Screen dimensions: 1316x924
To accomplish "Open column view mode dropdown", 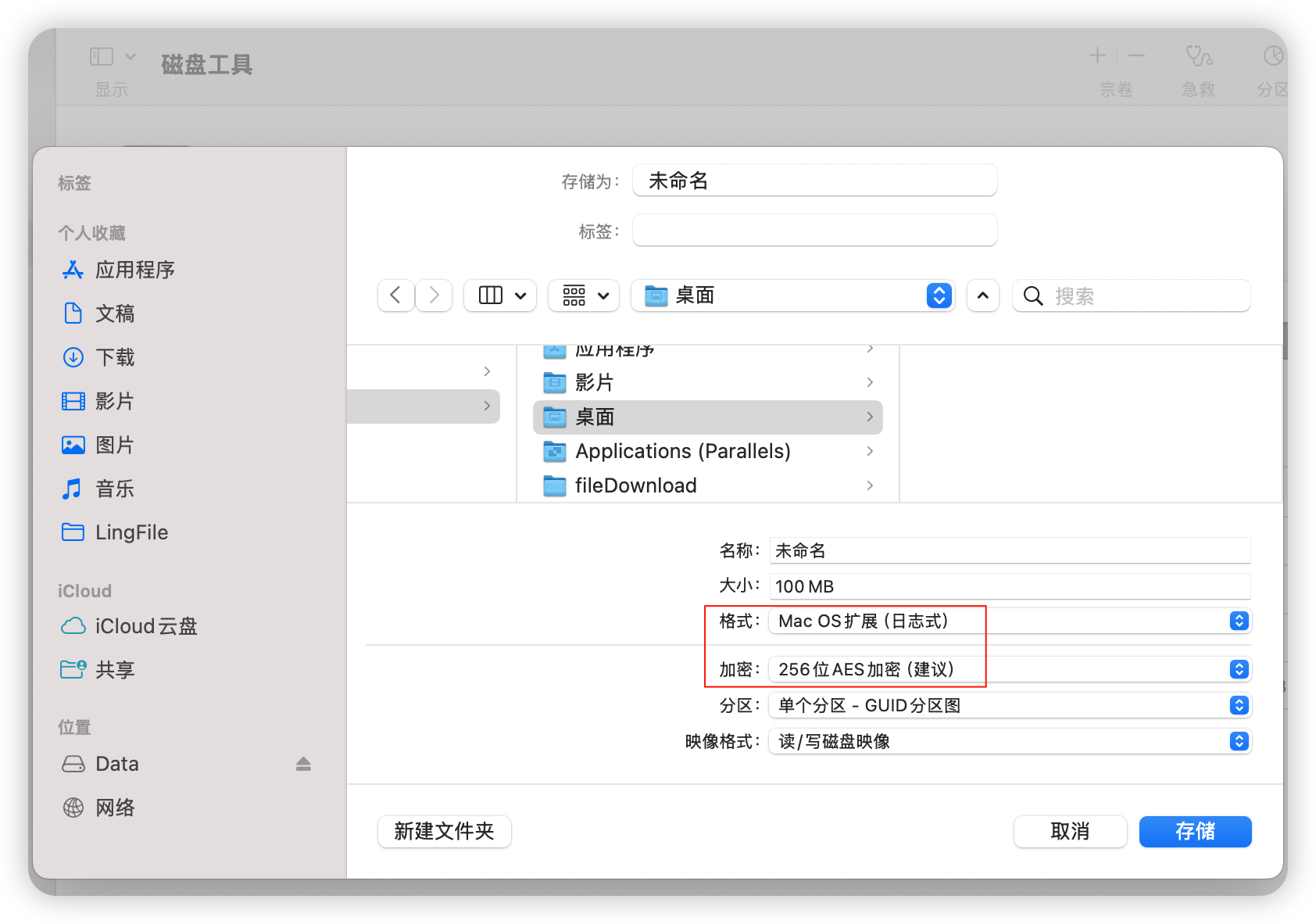I will pyautogui.click(x=501, y=295).
